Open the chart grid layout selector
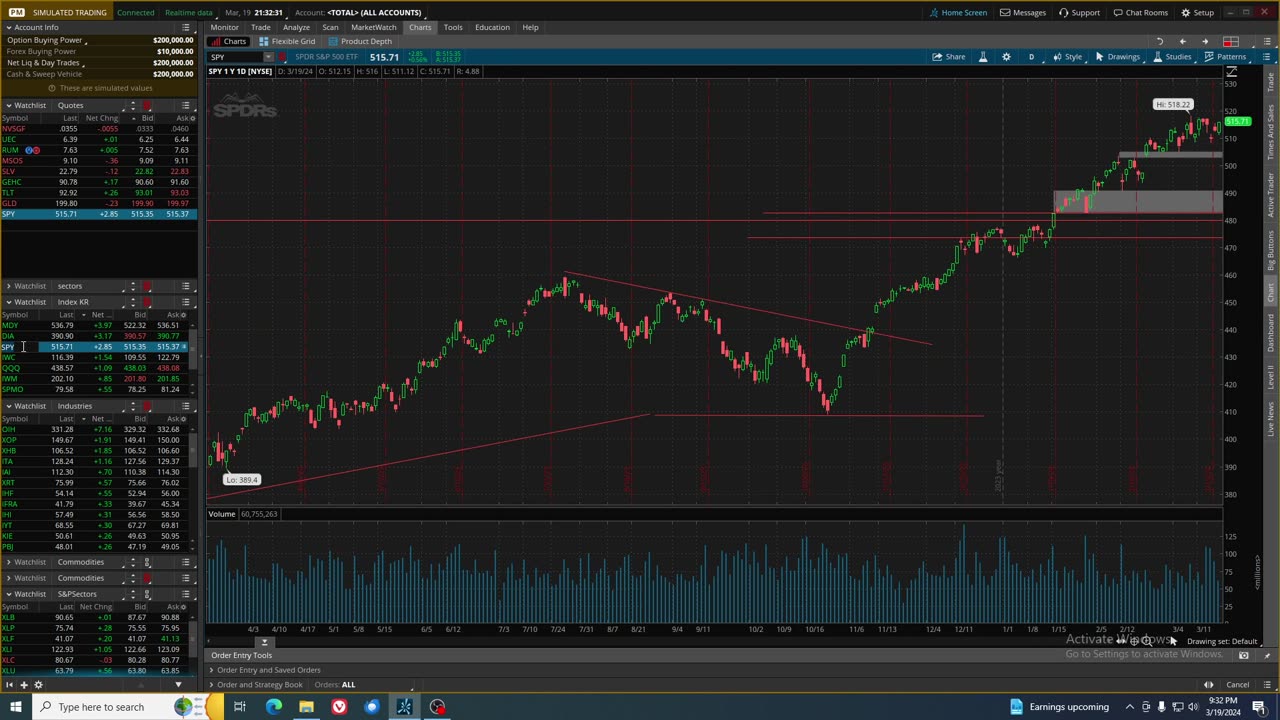This screenshot has height=720, width=1280. pyautogui.click(x=1231, y=42)
